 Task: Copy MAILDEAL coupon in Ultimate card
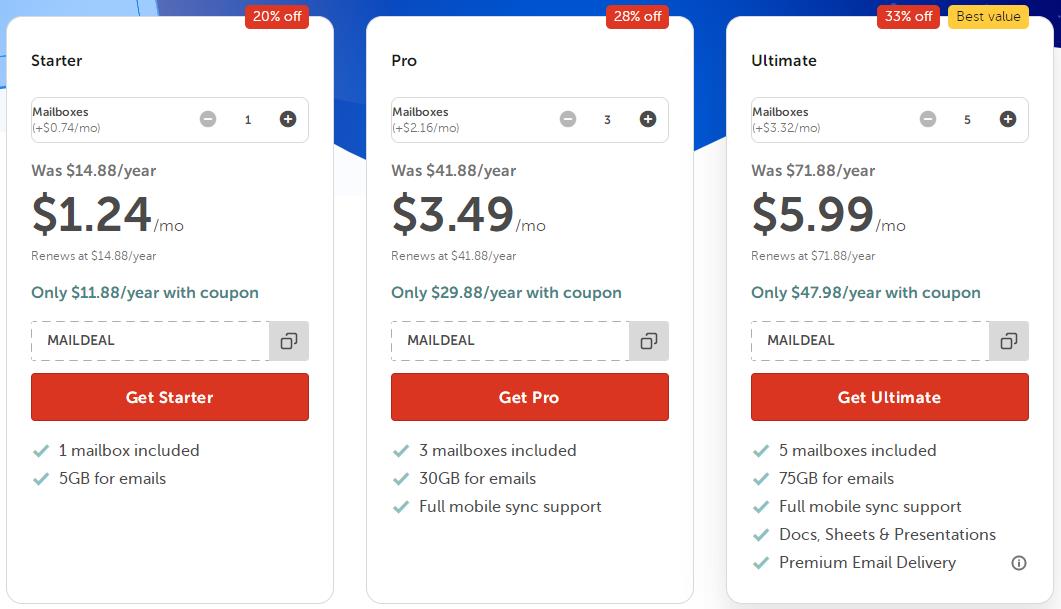(1009, 341)
